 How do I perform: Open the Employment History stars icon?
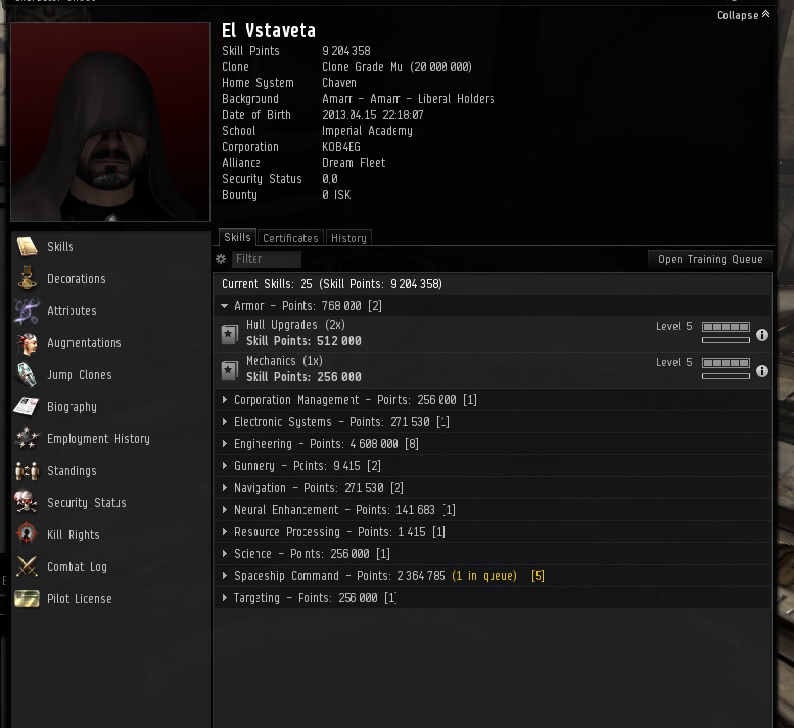coord(27,438)
